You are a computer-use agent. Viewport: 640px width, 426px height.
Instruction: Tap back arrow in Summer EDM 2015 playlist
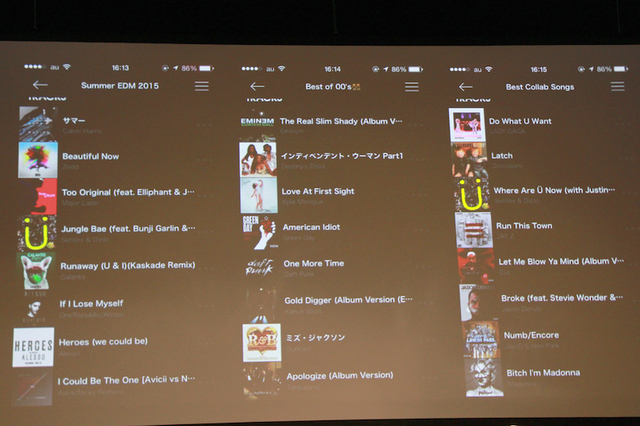pos(40,86)
